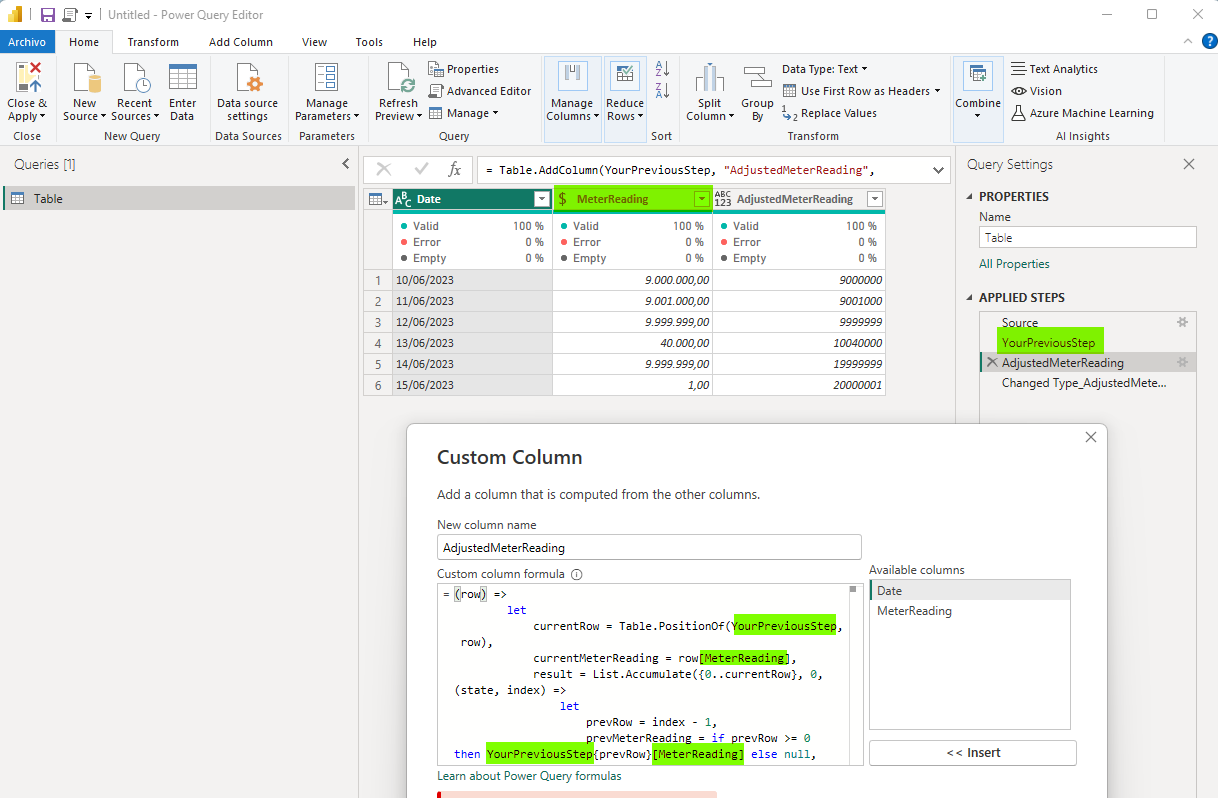This screenshot has height=798, width=1218.
Task: Expand the formula bar
Action: point(939,170)
